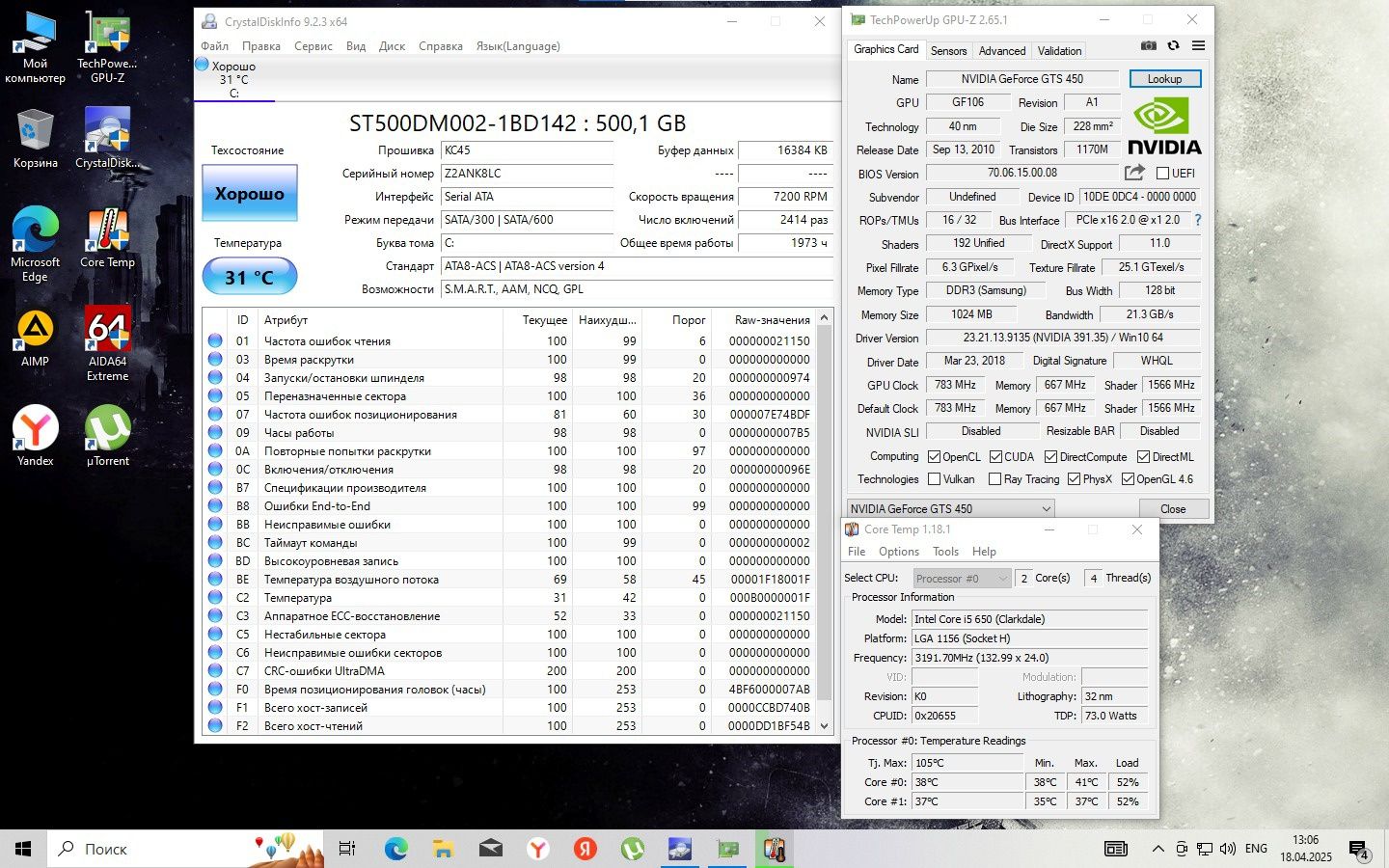Open TechPowerUp GPU-Z desktop shortcut
Screen dimensions: 1389x868
(107, 46)
